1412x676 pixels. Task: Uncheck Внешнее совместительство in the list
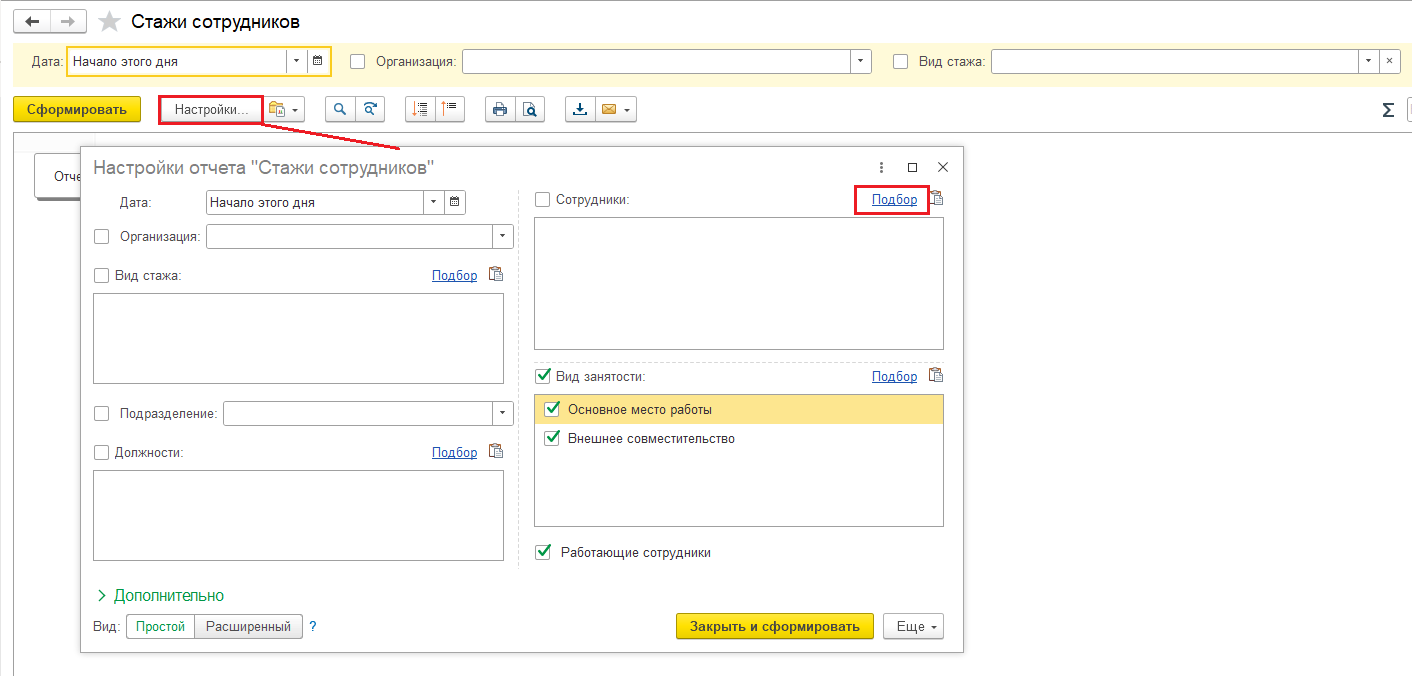552,438
